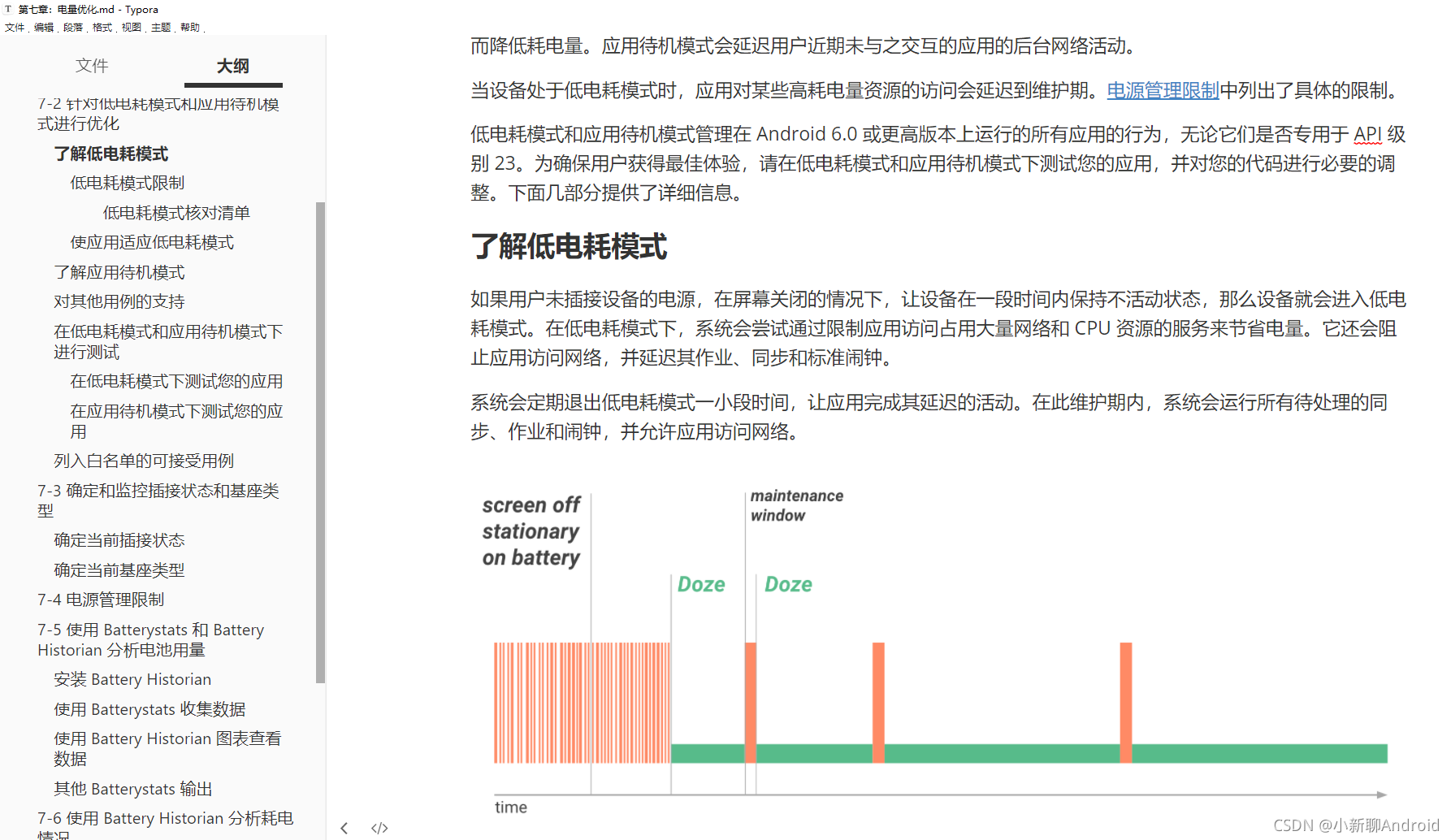
Task: Jump to outline item 确定当前基座类型
Action: click(x=119, y=570)
